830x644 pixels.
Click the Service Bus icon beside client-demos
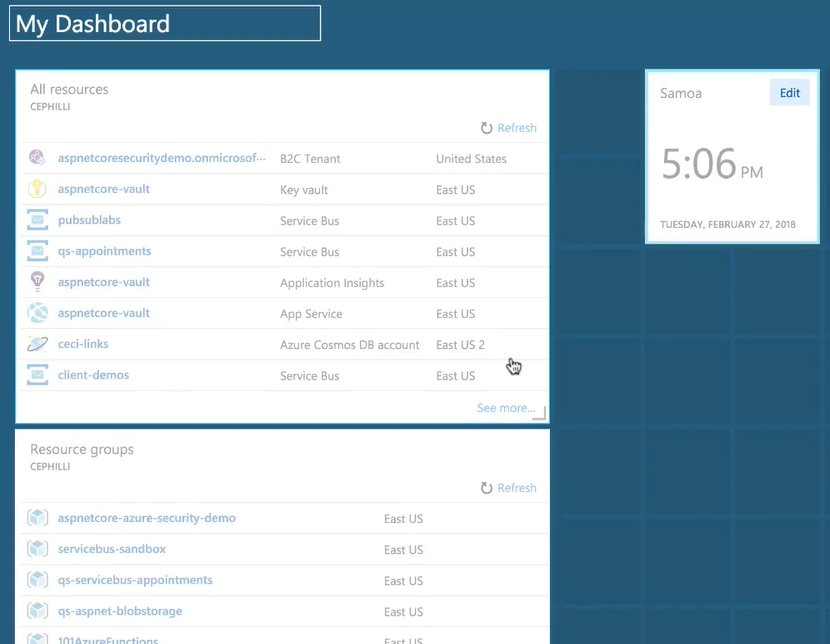(x=37, y=375)
